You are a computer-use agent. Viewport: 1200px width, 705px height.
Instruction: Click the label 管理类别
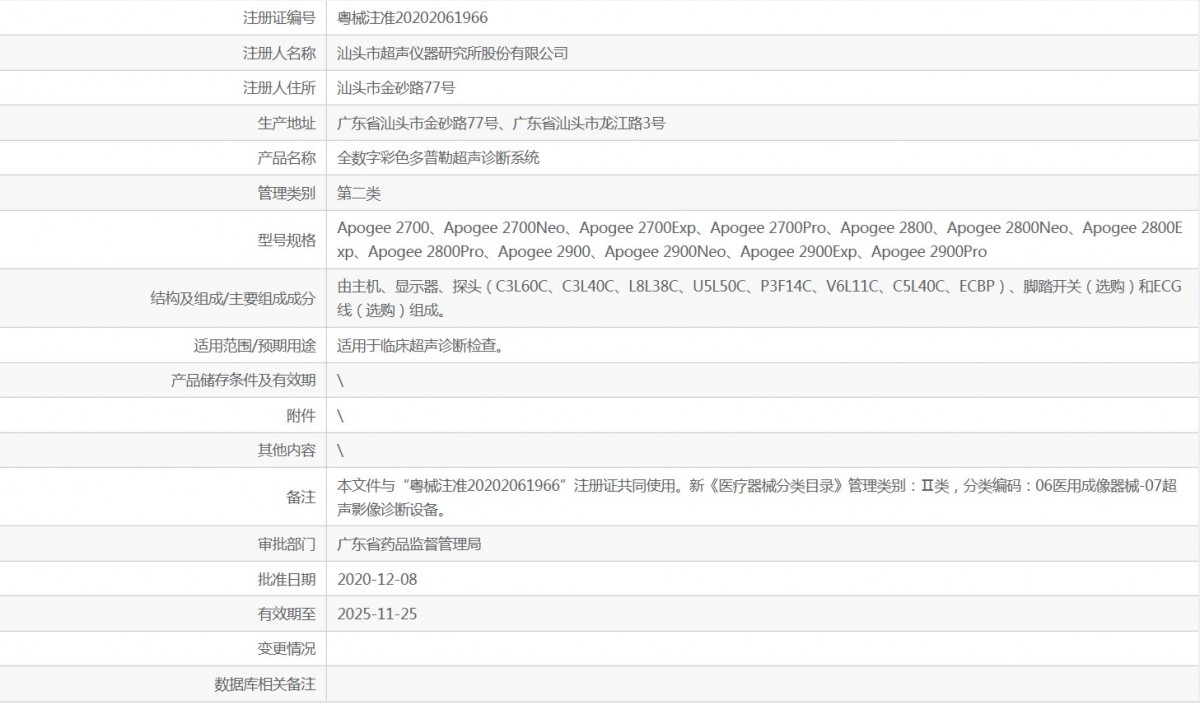pos(287,193)
